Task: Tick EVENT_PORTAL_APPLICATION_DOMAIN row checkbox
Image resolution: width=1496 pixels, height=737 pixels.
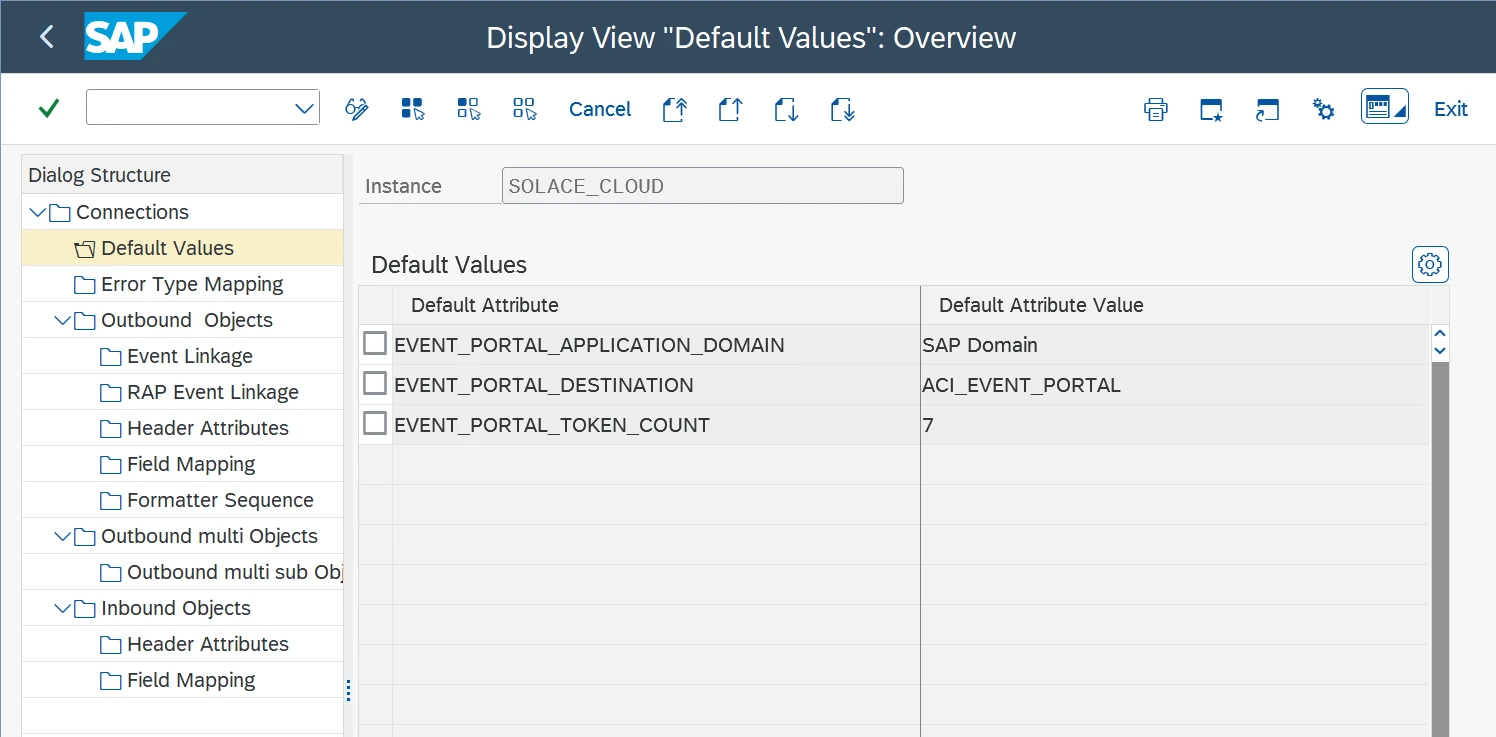Action: (375, 344)
